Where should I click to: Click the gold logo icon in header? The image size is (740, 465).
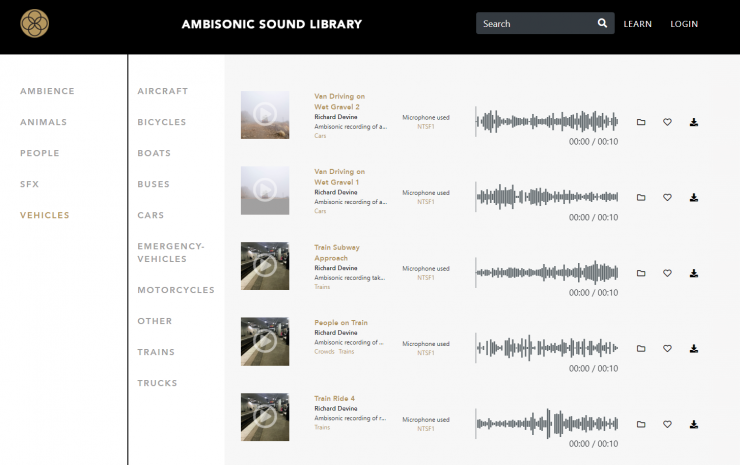[35, 23]
